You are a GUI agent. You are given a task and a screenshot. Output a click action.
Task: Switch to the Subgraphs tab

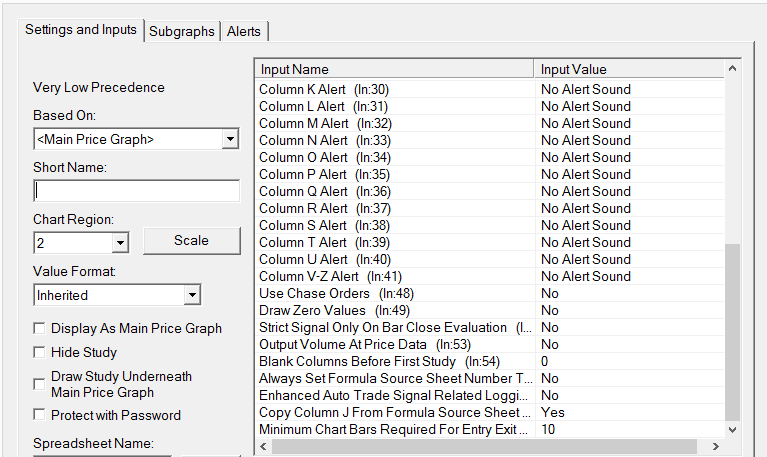tap(182, 31)
